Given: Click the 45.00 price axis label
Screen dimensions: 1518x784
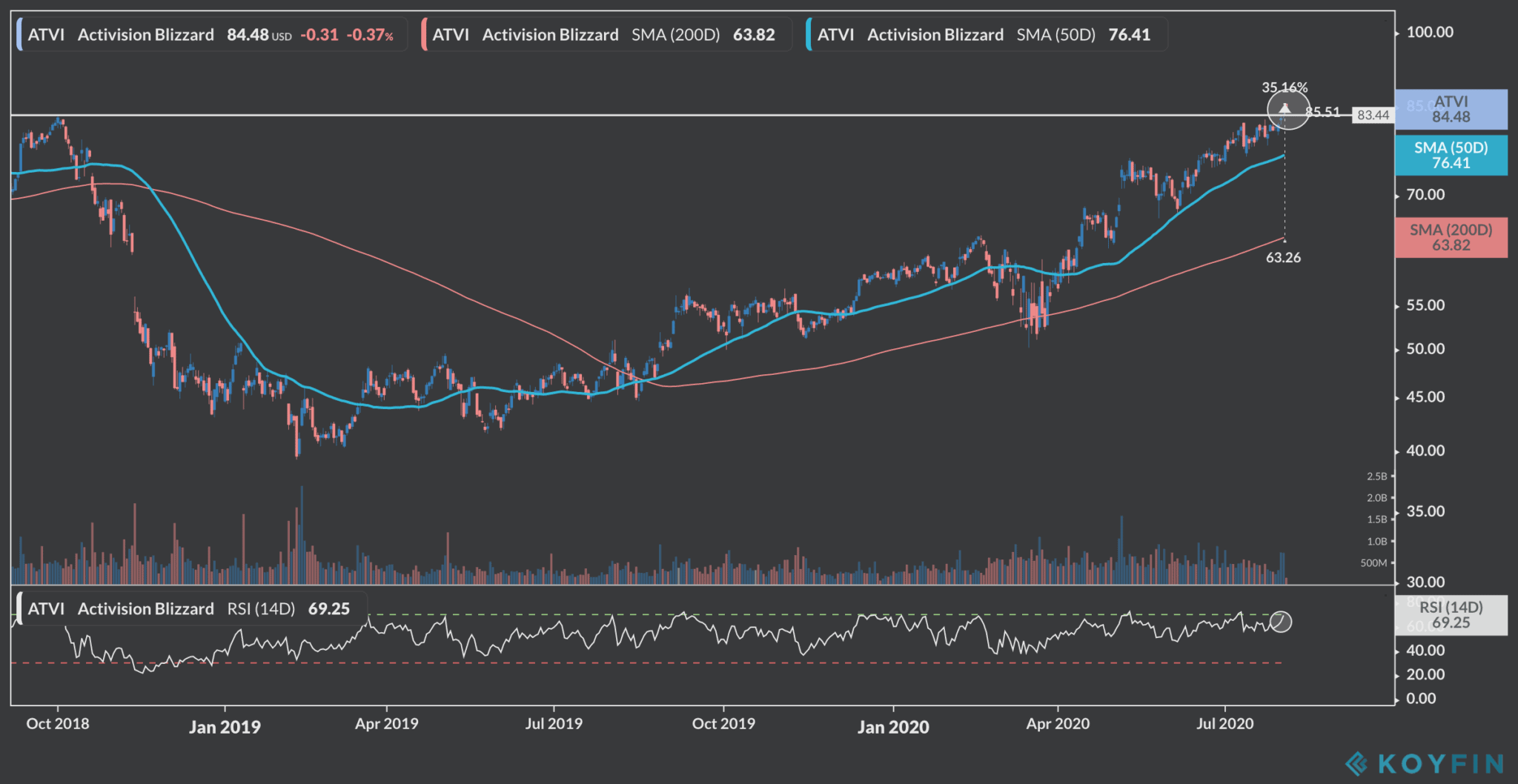Looking at the screenshot, I should point(1425,397).
